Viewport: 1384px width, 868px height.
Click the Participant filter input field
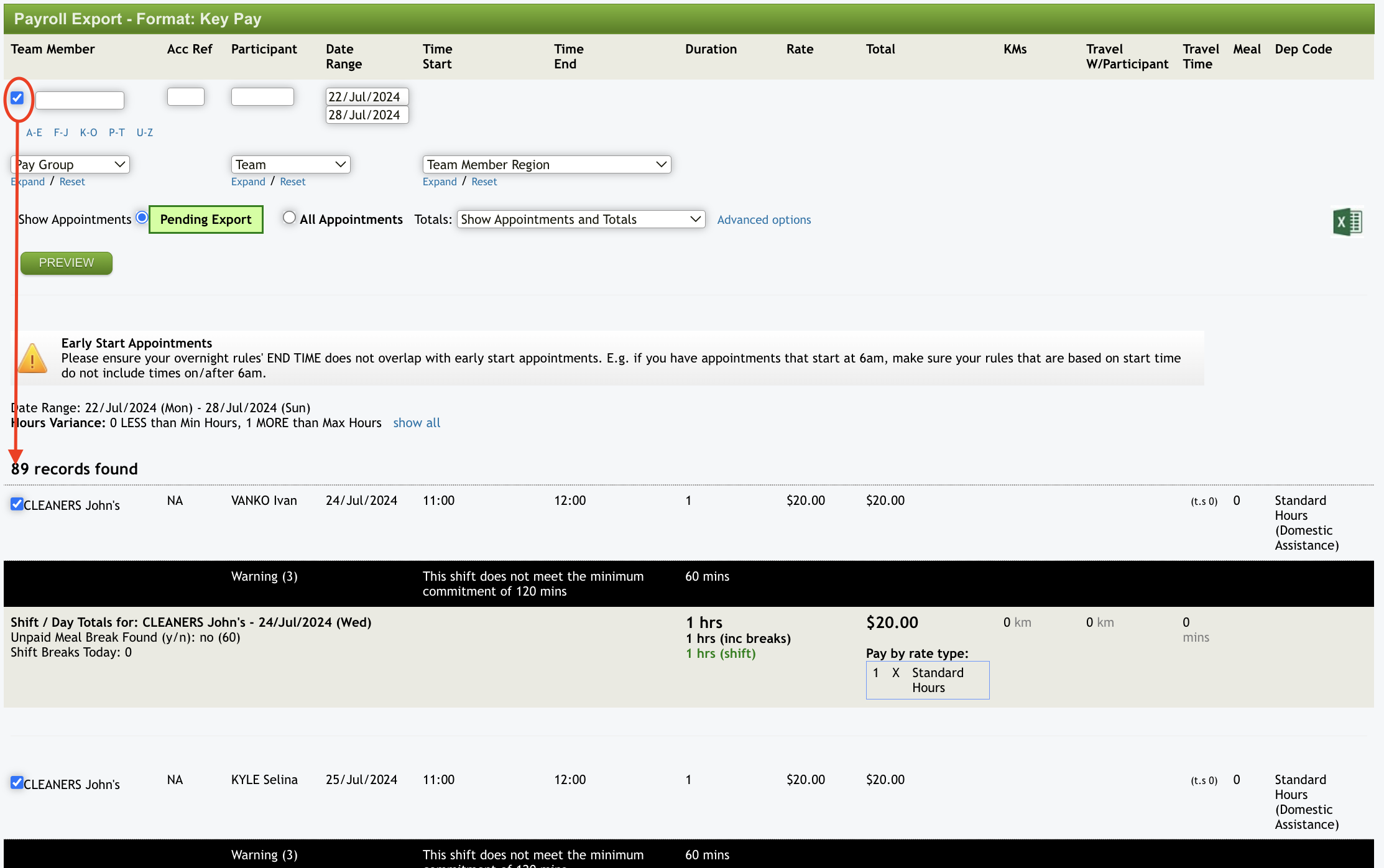pos(262,96)
